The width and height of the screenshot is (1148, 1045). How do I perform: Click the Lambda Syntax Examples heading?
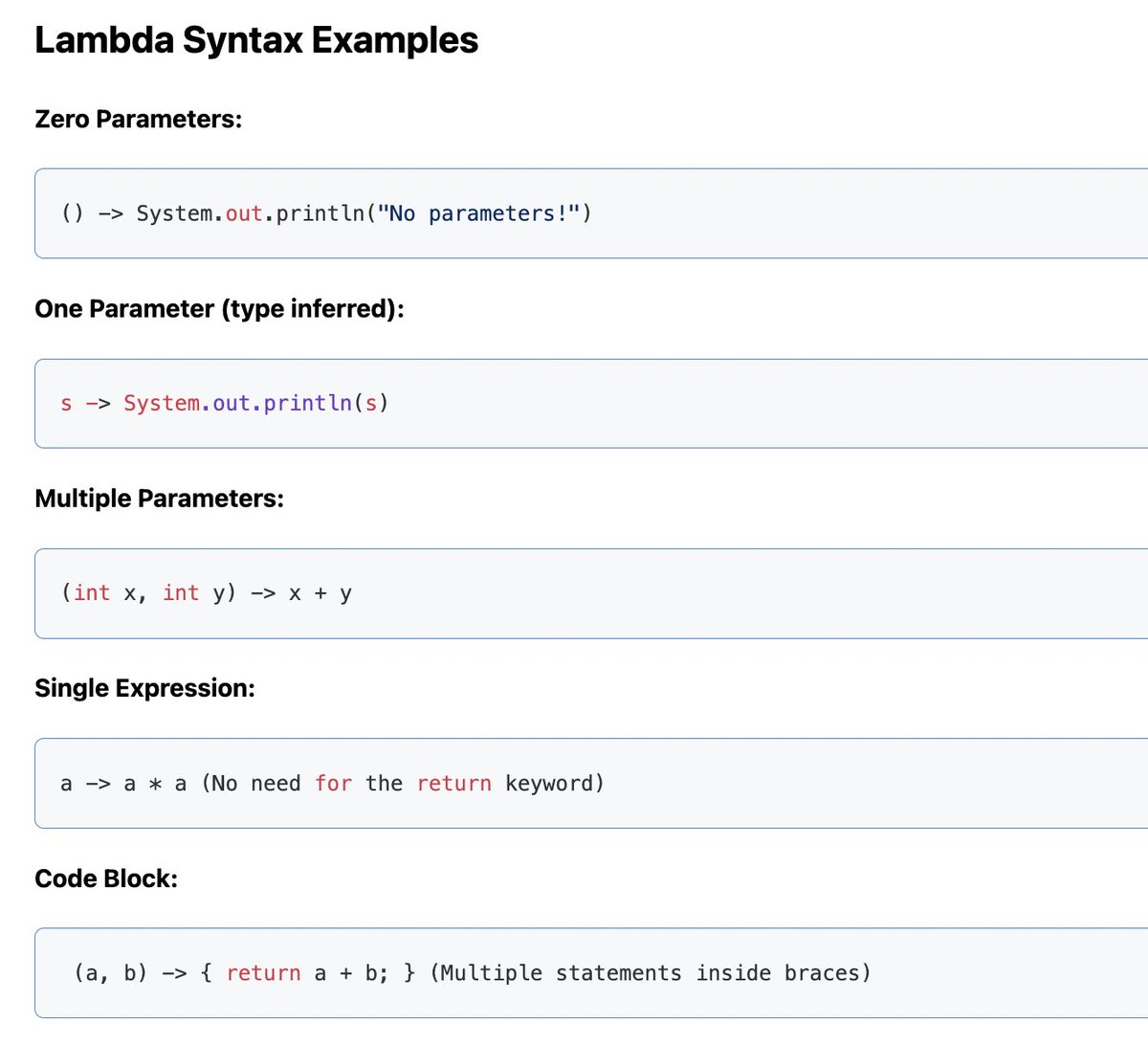pyautogui.click(x=255, y=40)
